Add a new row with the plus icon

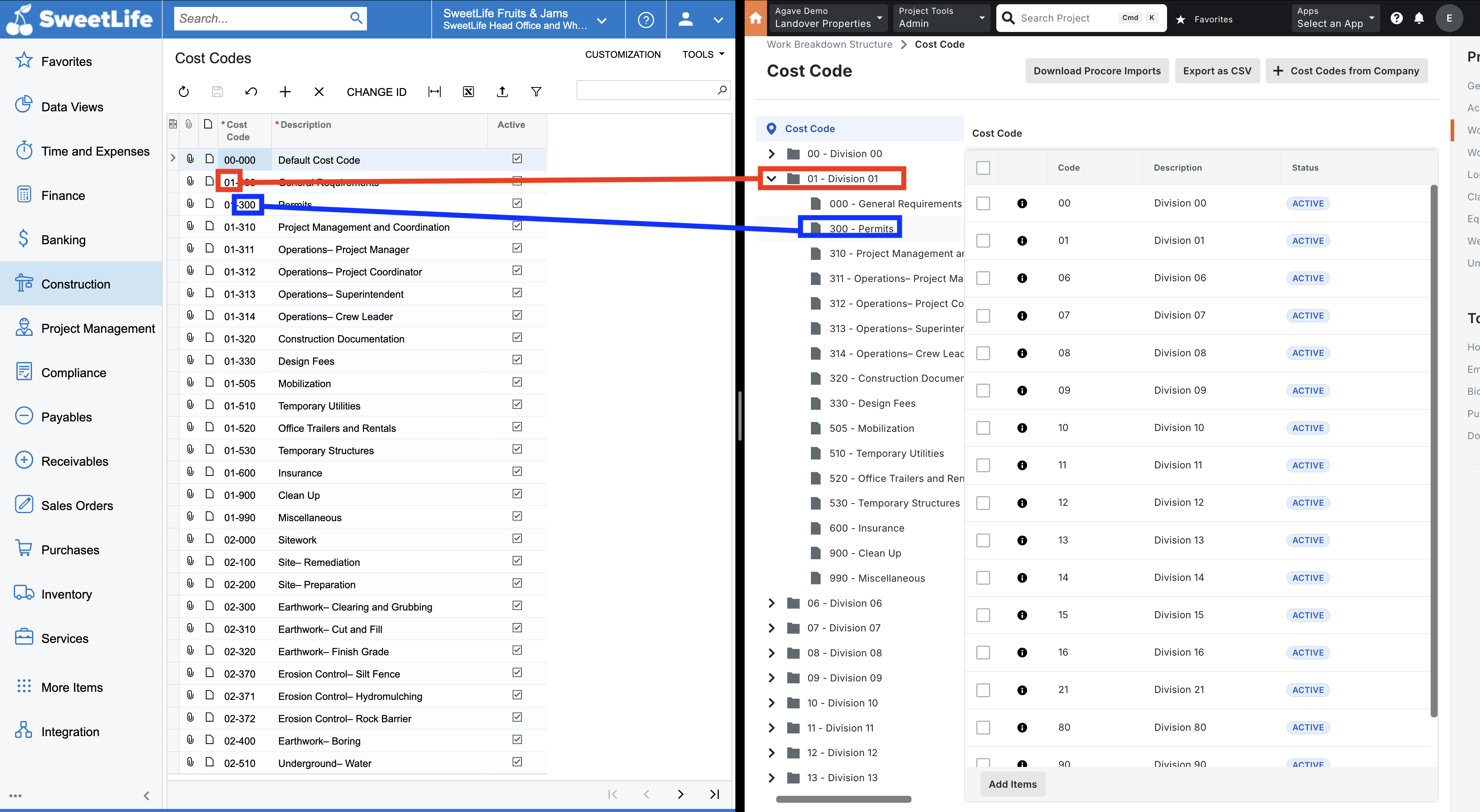[x=285, y=92]
